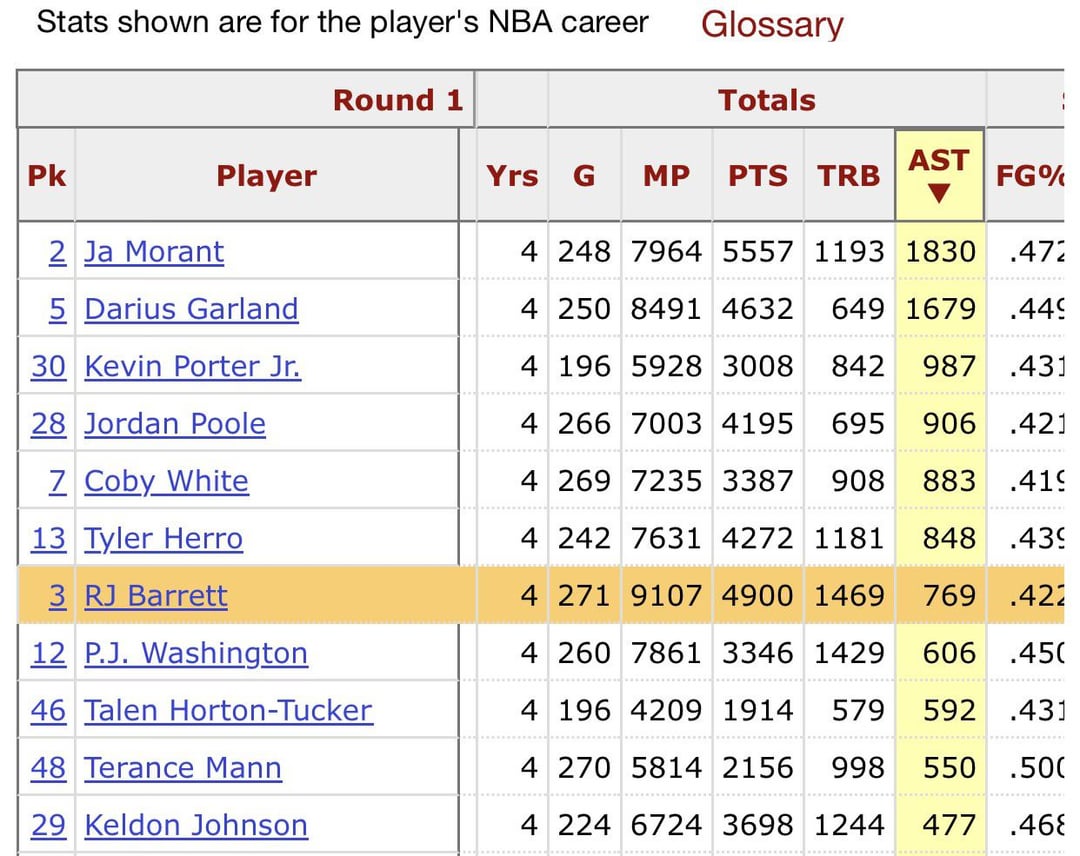Sort table by PTS column
Viewport: 1080px width, 856px height.
[x=757, y=176]
